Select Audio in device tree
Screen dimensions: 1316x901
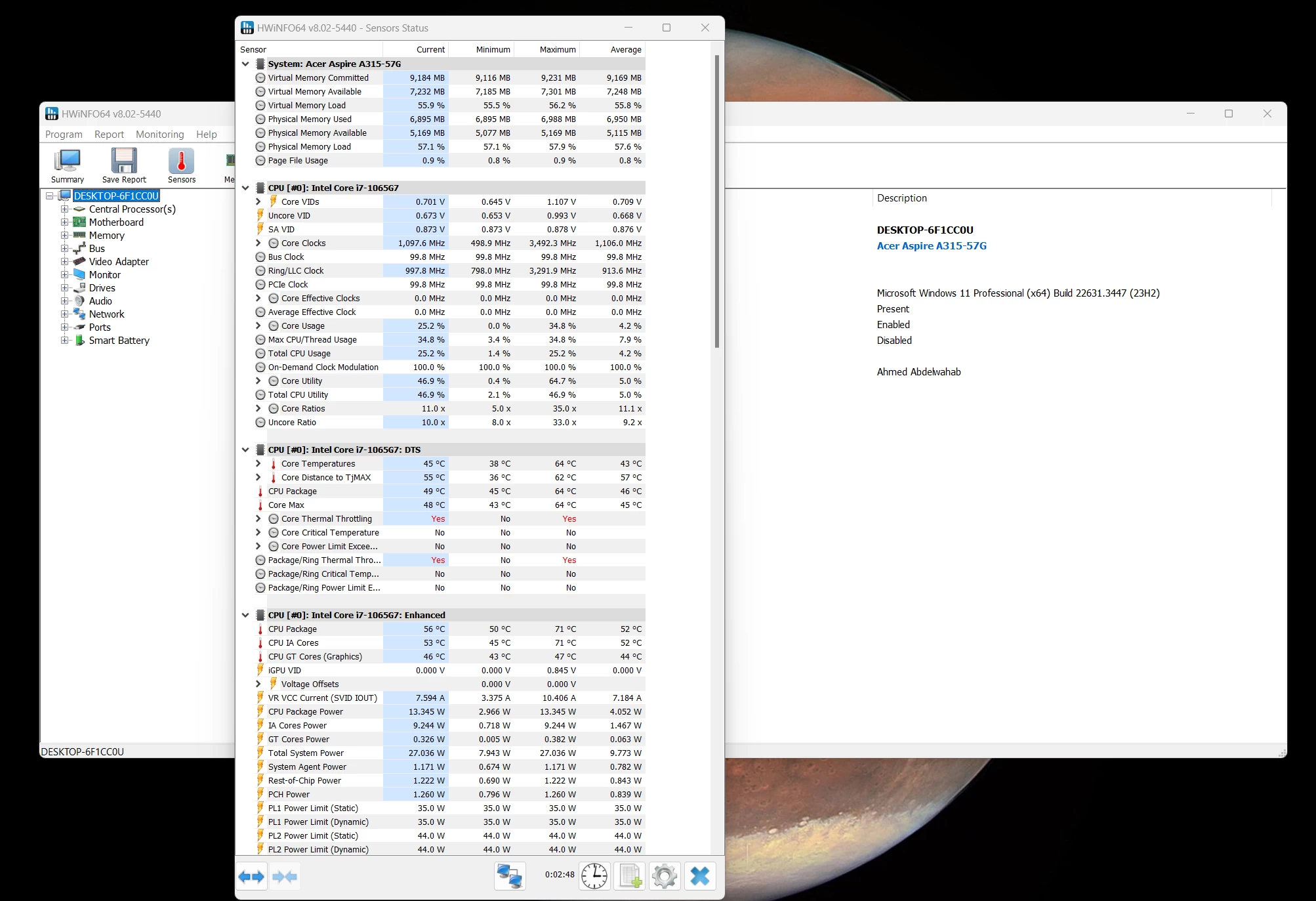[100, 301]
